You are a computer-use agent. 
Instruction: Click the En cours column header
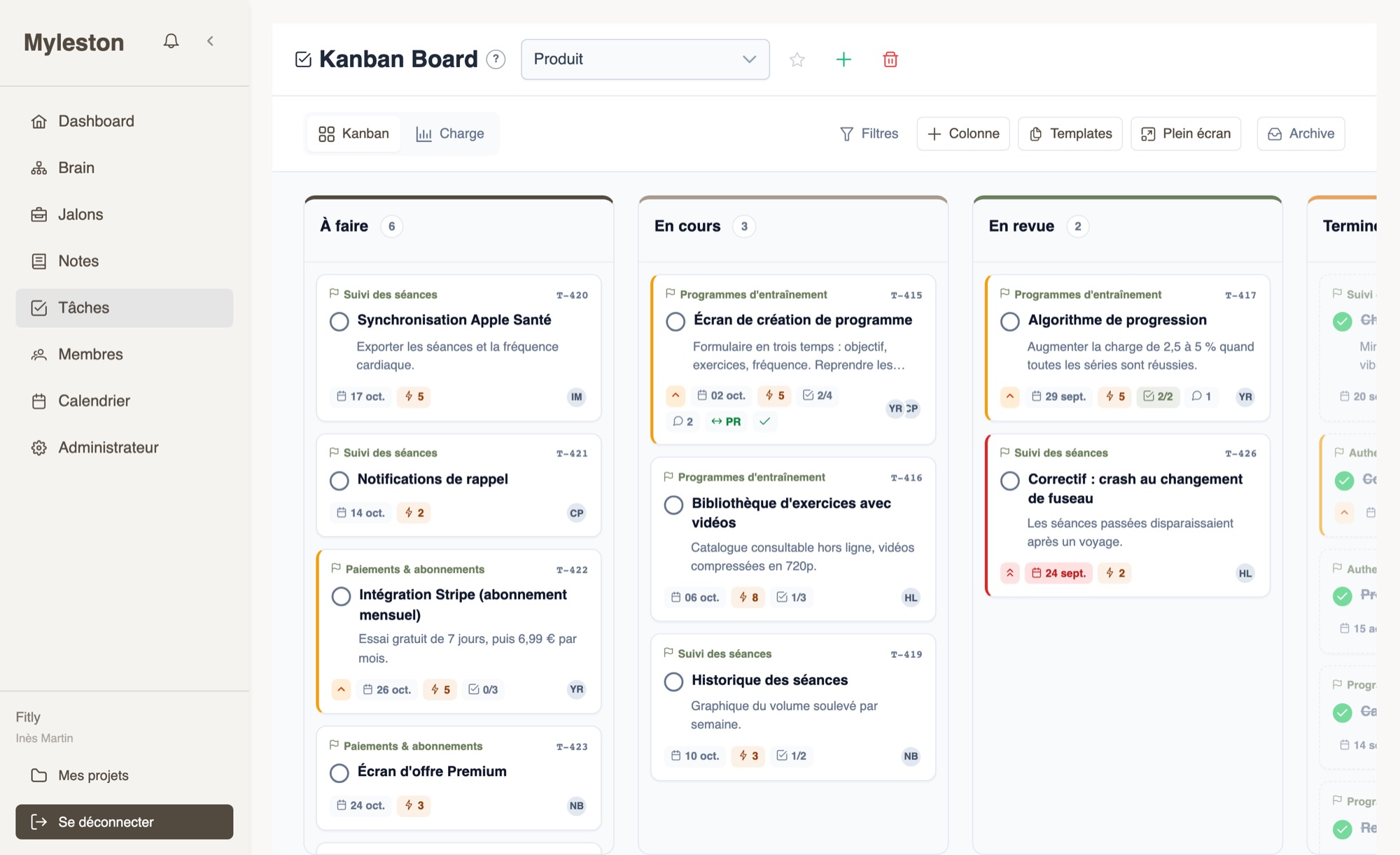pyautogui.click(x=687, y=226)
